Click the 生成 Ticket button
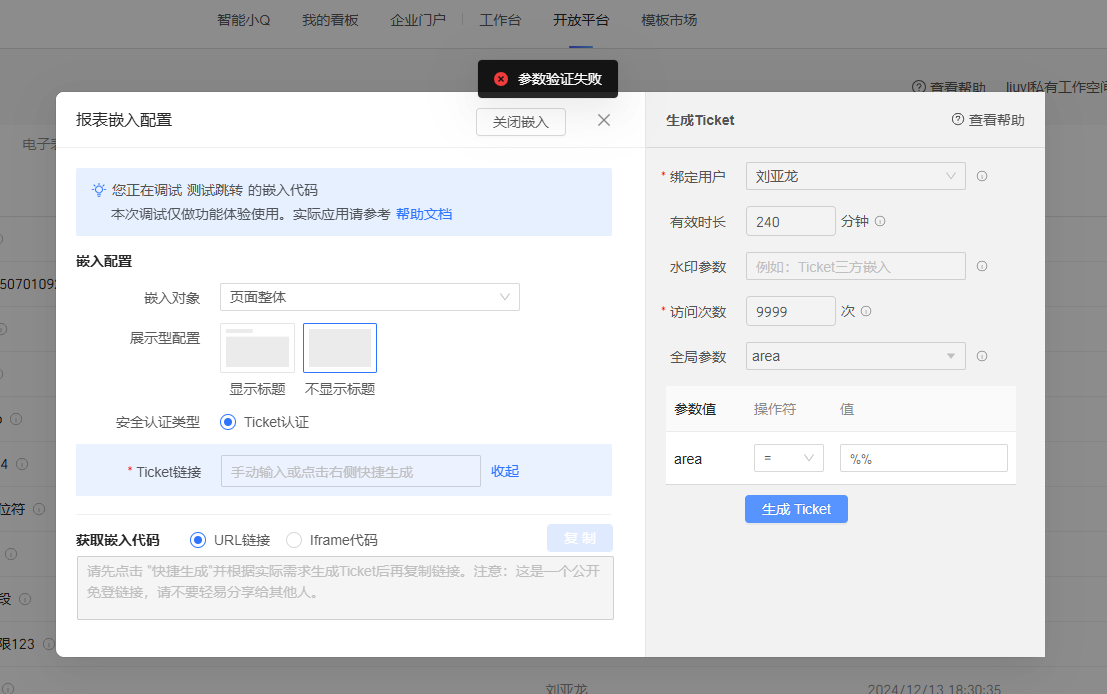The height and width of the screenshot is (694, 1107). click(x=796, y=509)
